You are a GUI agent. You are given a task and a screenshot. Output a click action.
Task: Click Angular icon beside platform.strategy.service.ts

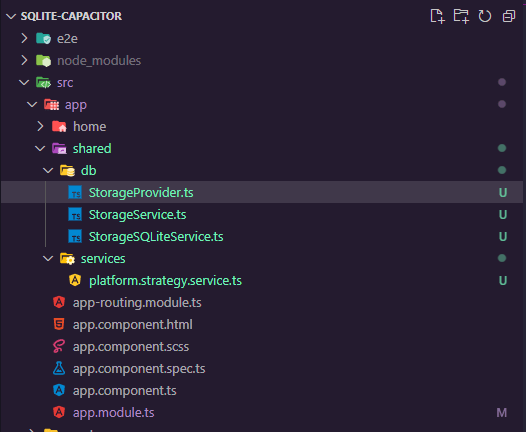point(75,280)
